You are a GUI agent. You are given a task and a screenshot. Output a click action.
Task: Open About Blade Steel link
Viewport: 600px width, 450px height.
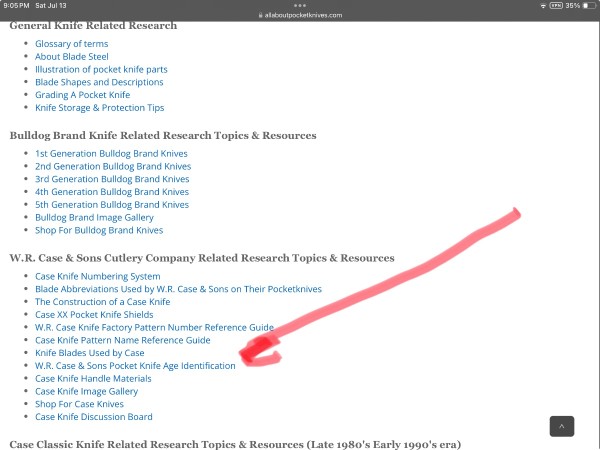[72, 57]
